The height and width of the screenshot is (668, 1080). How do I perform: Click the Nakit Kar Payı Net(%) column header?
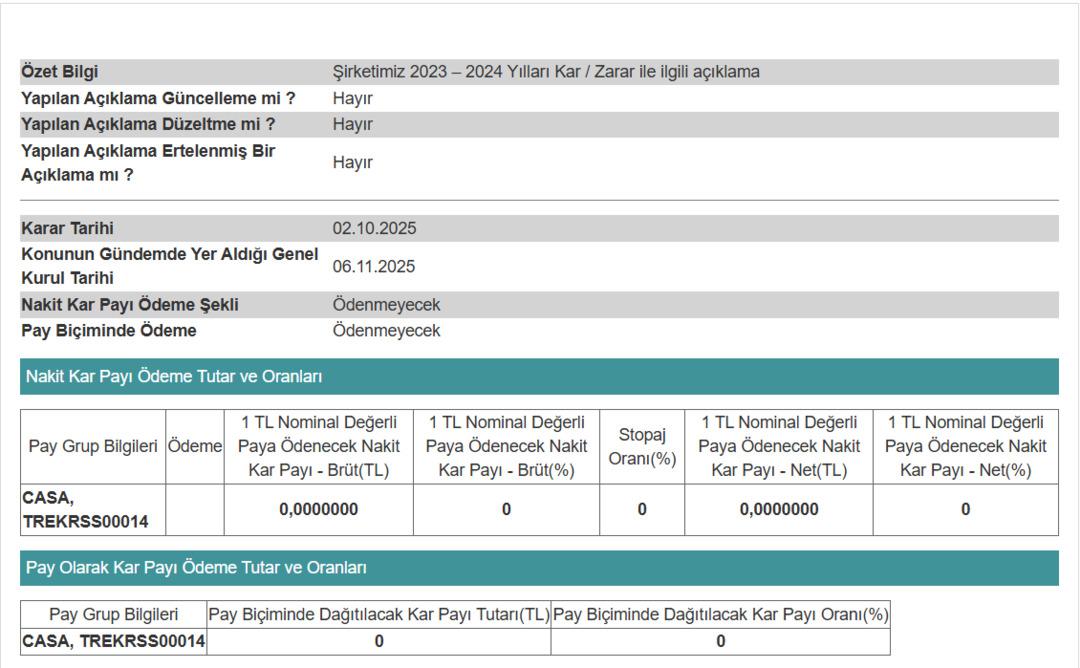pyautogui.click(x=965, y=446)
